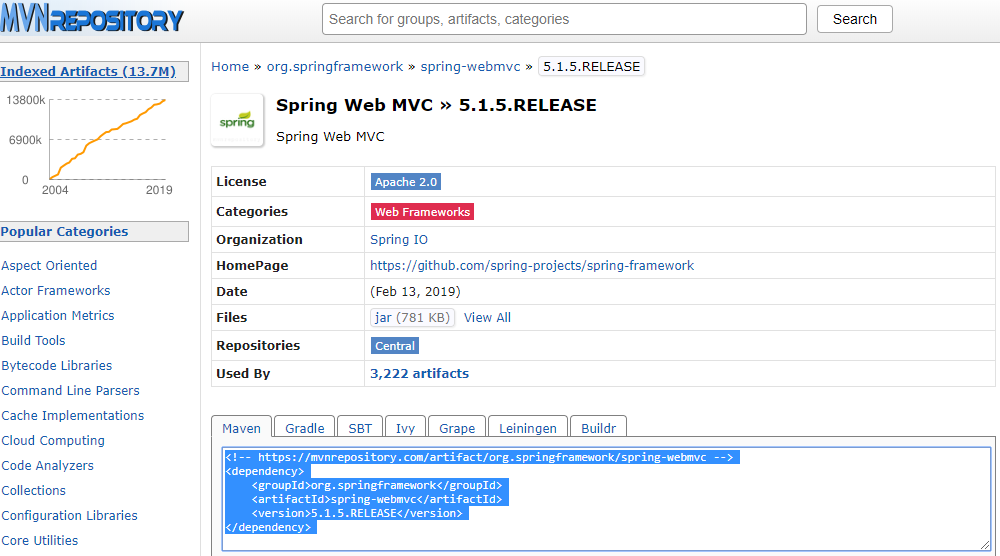Open the spring-webmvc breadcrumb link

[x=470, y=66]
